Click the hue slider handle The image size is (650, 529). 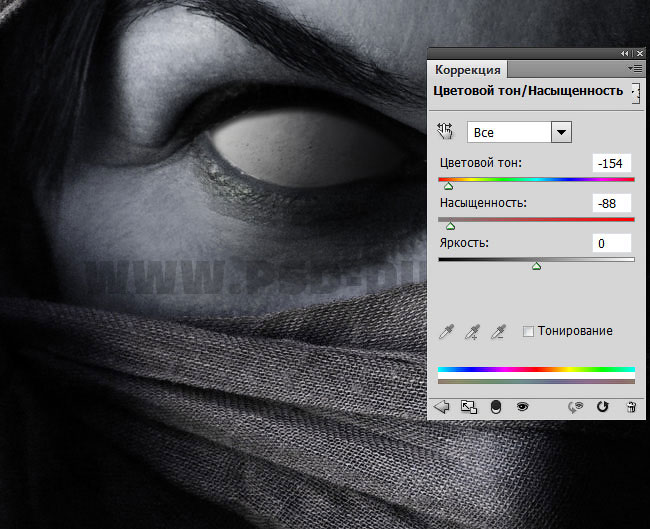[x=449, y=187]
